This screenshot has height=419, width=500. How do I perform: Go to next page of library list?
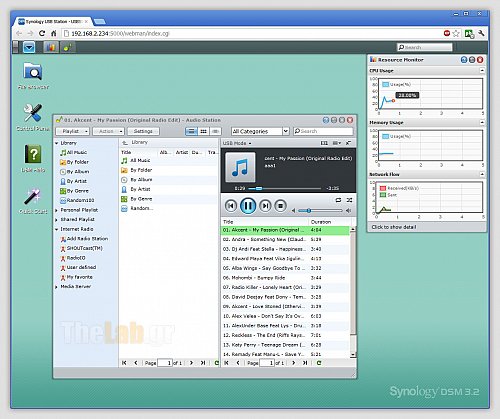191,363
